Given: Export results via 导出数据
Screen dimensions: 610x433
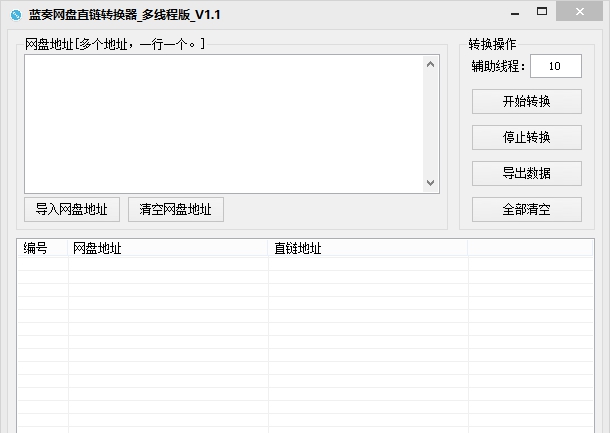Looking at the screenshot, I should click(527, 174).
